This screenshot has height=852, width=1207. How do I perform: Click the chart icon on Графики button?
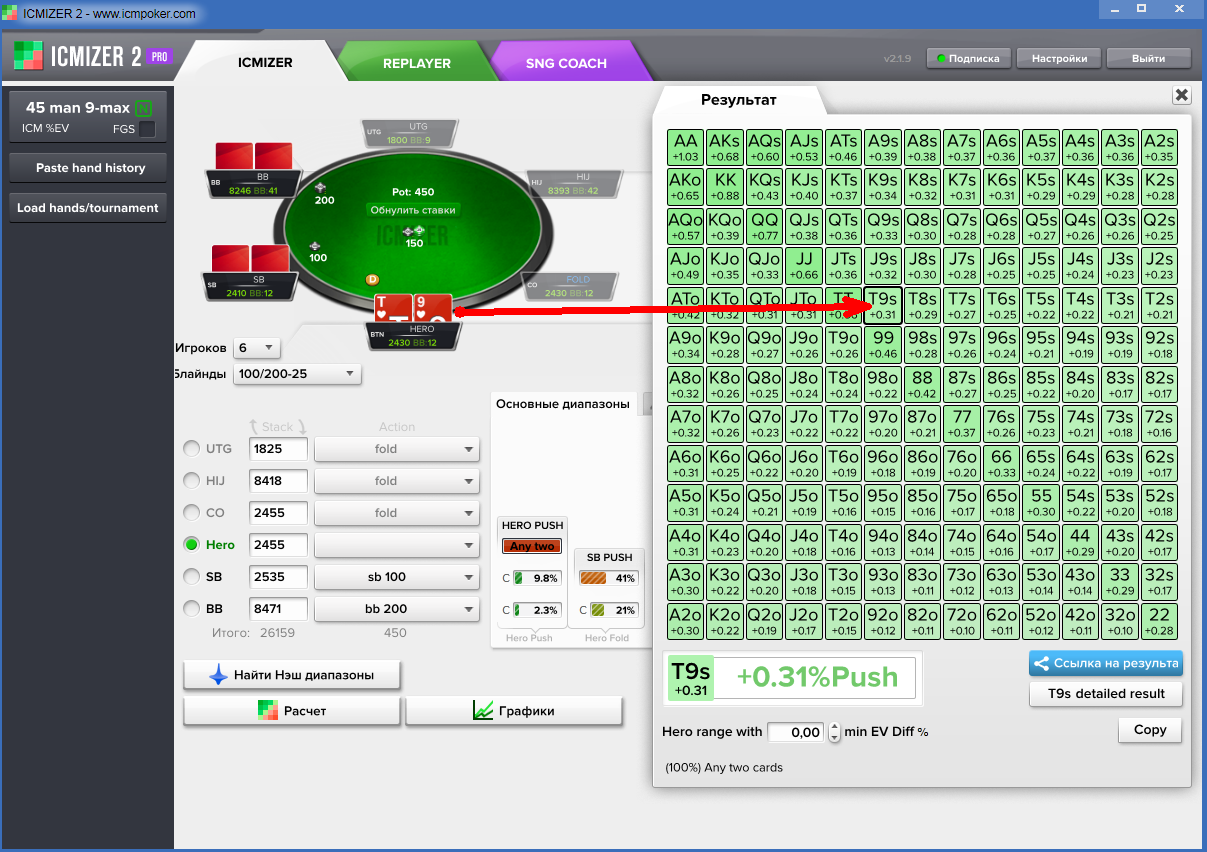click(x=483, y=711)
